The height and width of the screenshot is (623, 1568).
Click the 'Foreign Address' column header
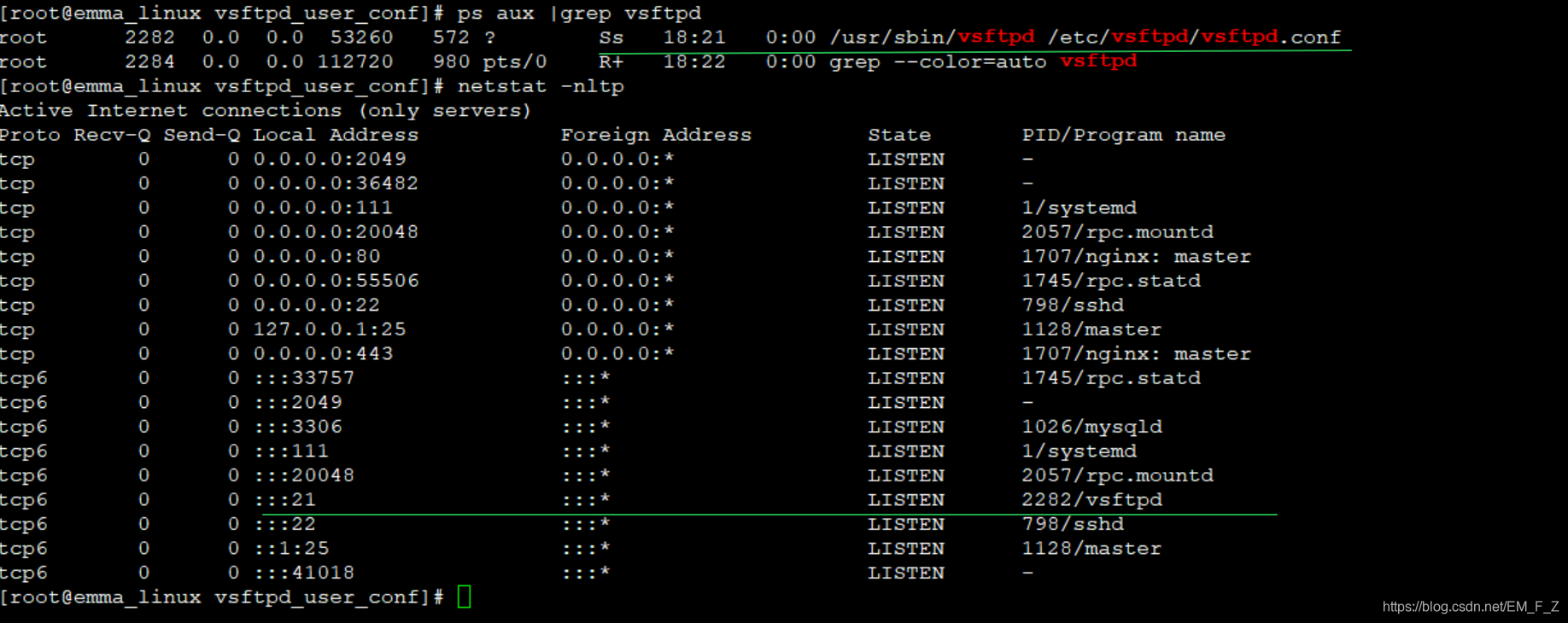[x=656, y=135]
